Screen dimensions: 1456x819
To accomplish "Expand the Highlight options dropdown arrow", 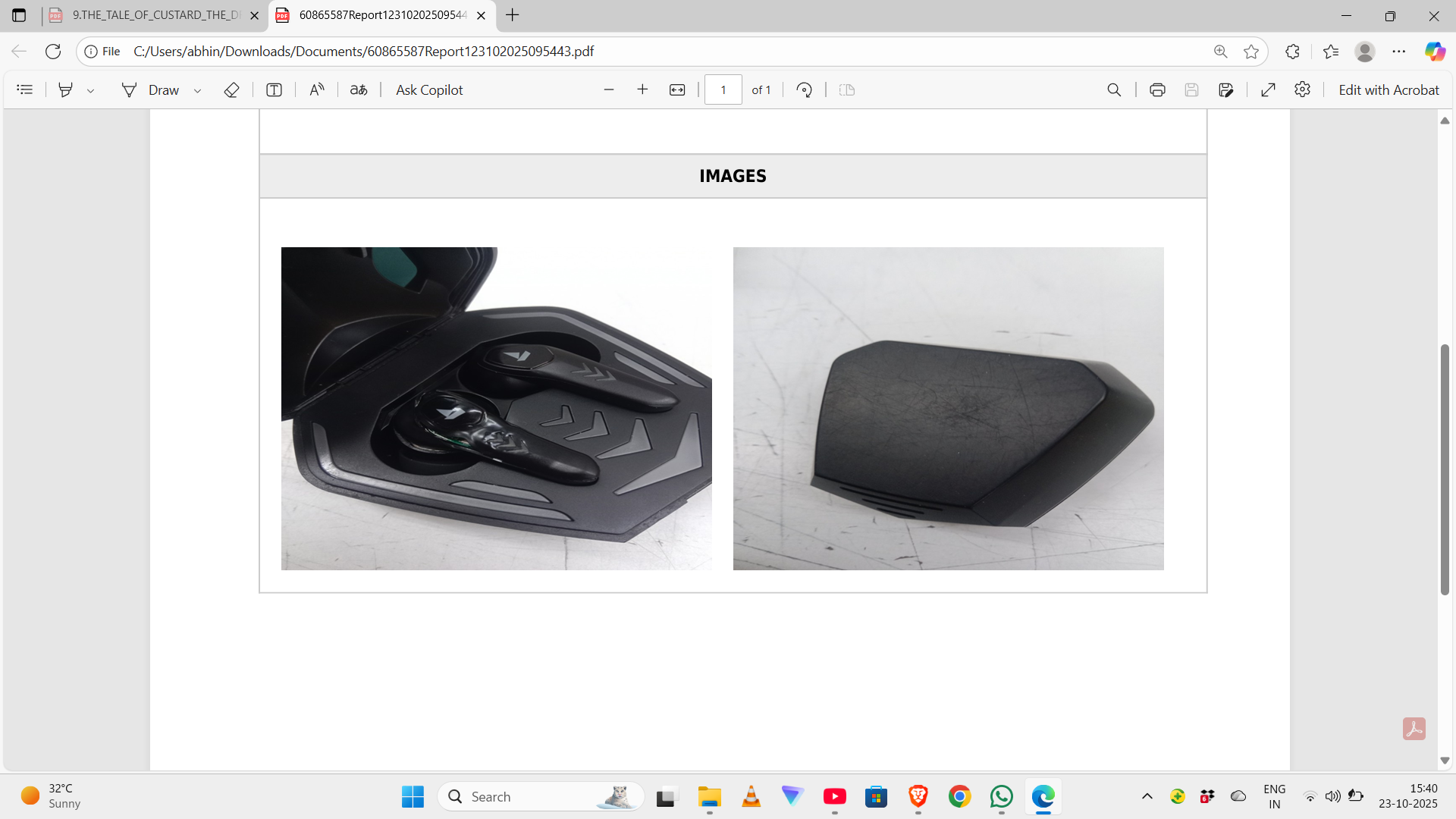I will pos(90,90).
